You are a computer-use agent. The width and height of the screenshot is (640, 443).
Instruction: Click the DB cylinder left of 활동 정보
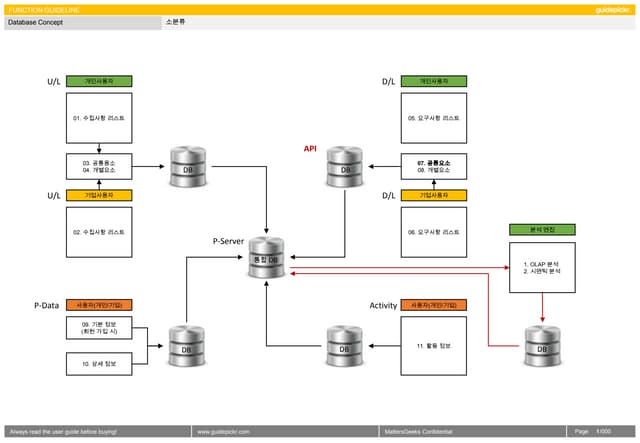click(344, 345)
